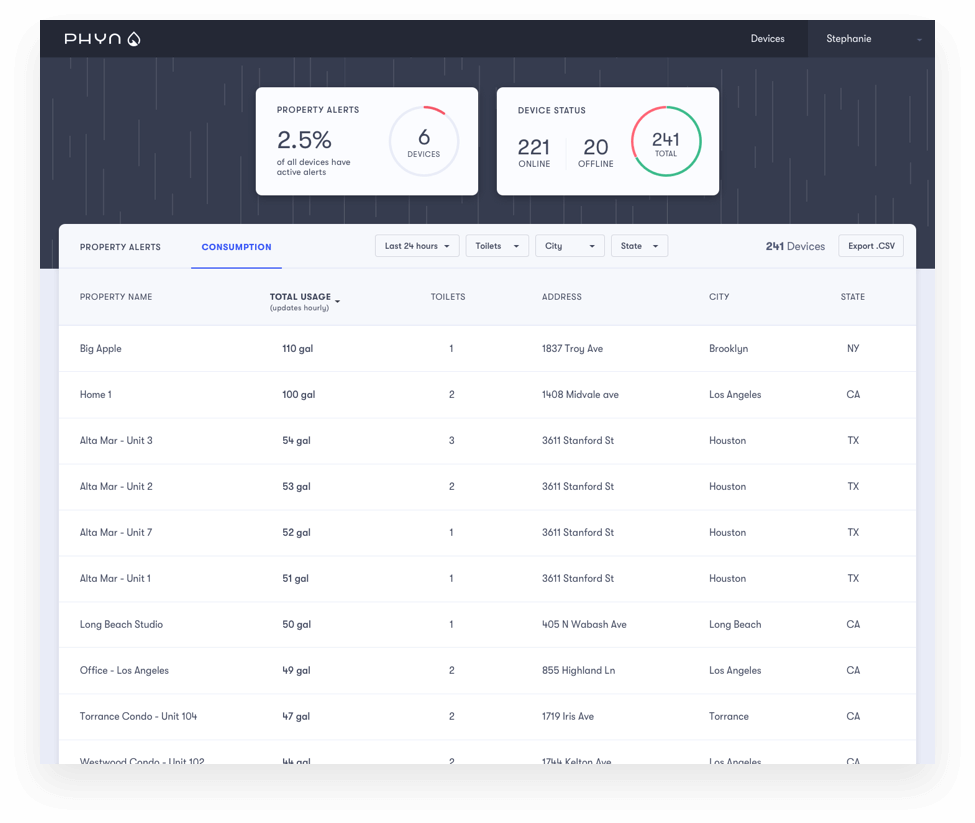Image resolution: width=975 pixels, height=823 pixels.
Task: Open the Big Apple property row
Action: point(101,349)
